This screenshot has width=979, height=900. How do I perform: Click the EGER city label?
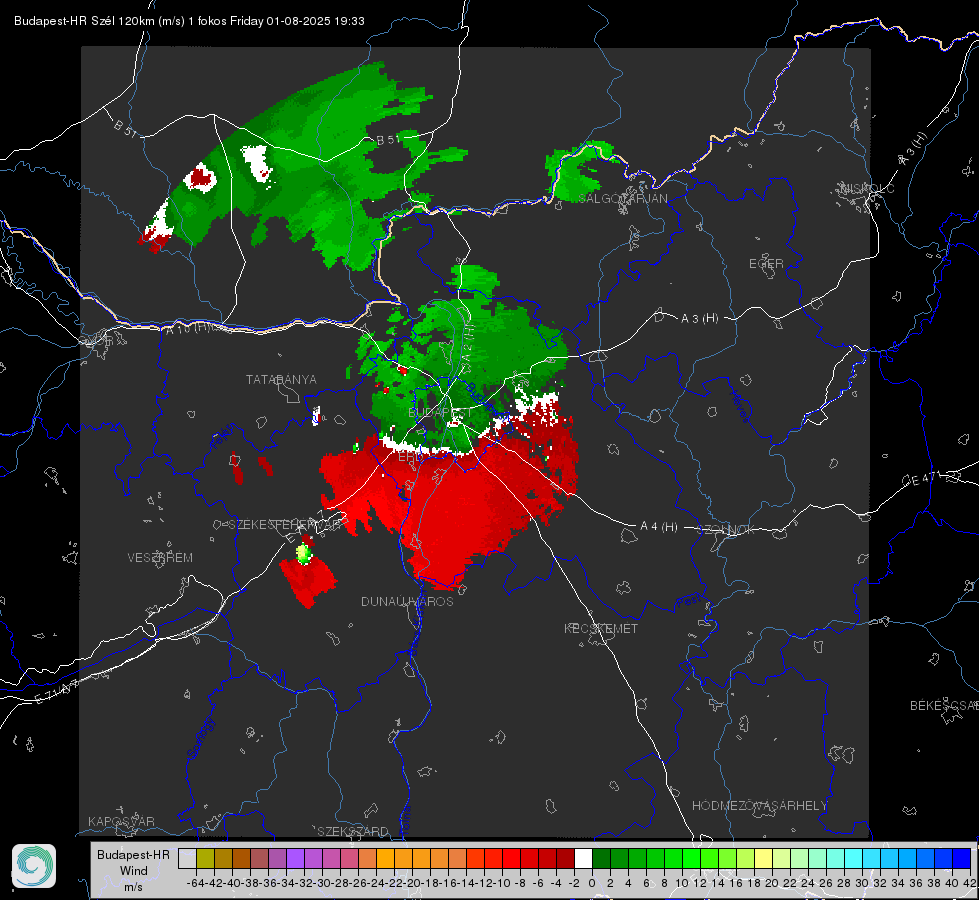(766, 264)
